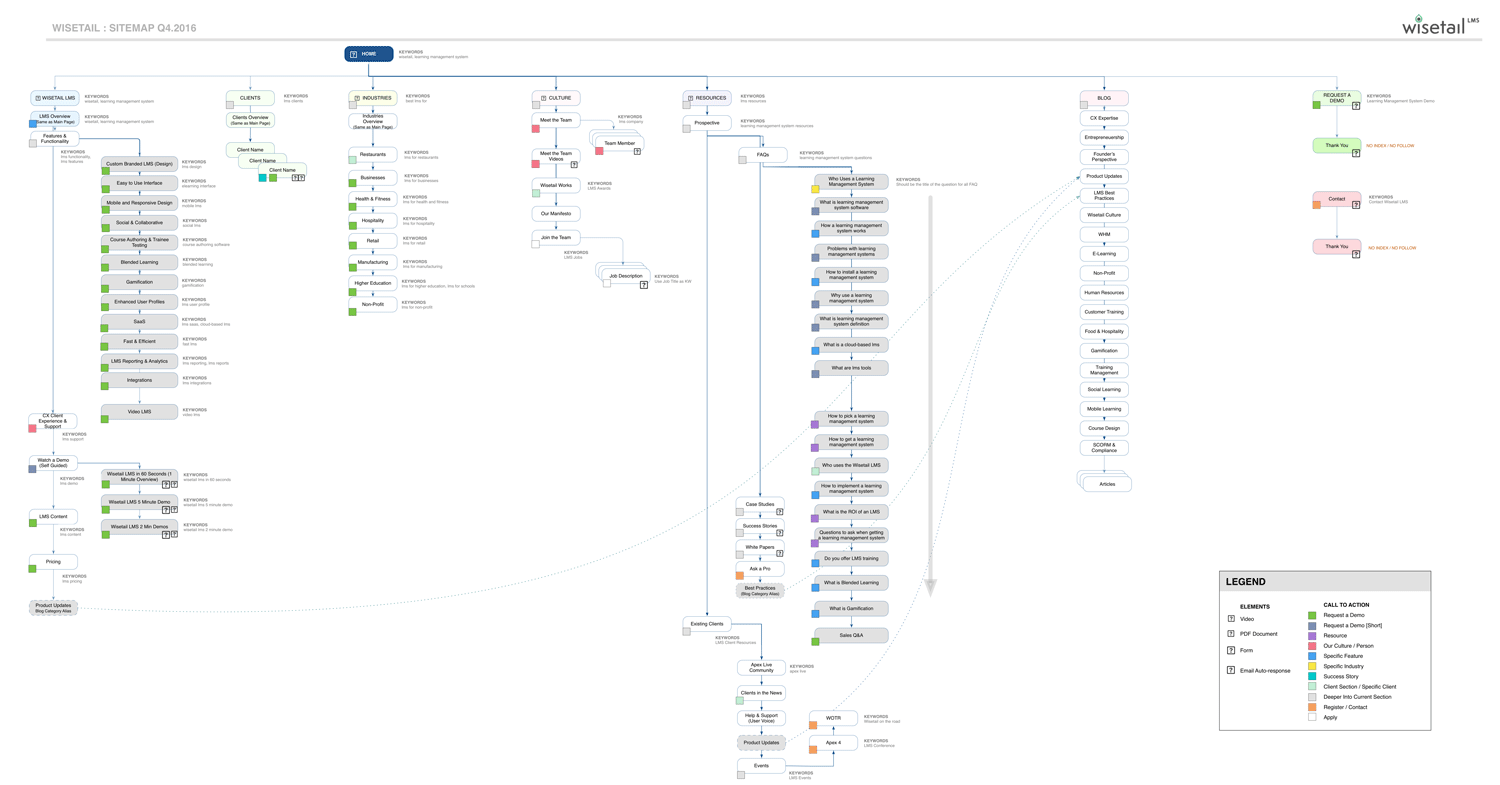The image size is (1500, 785).
Task: Select the BLOG section node
Action: (x=1104, y=98)
